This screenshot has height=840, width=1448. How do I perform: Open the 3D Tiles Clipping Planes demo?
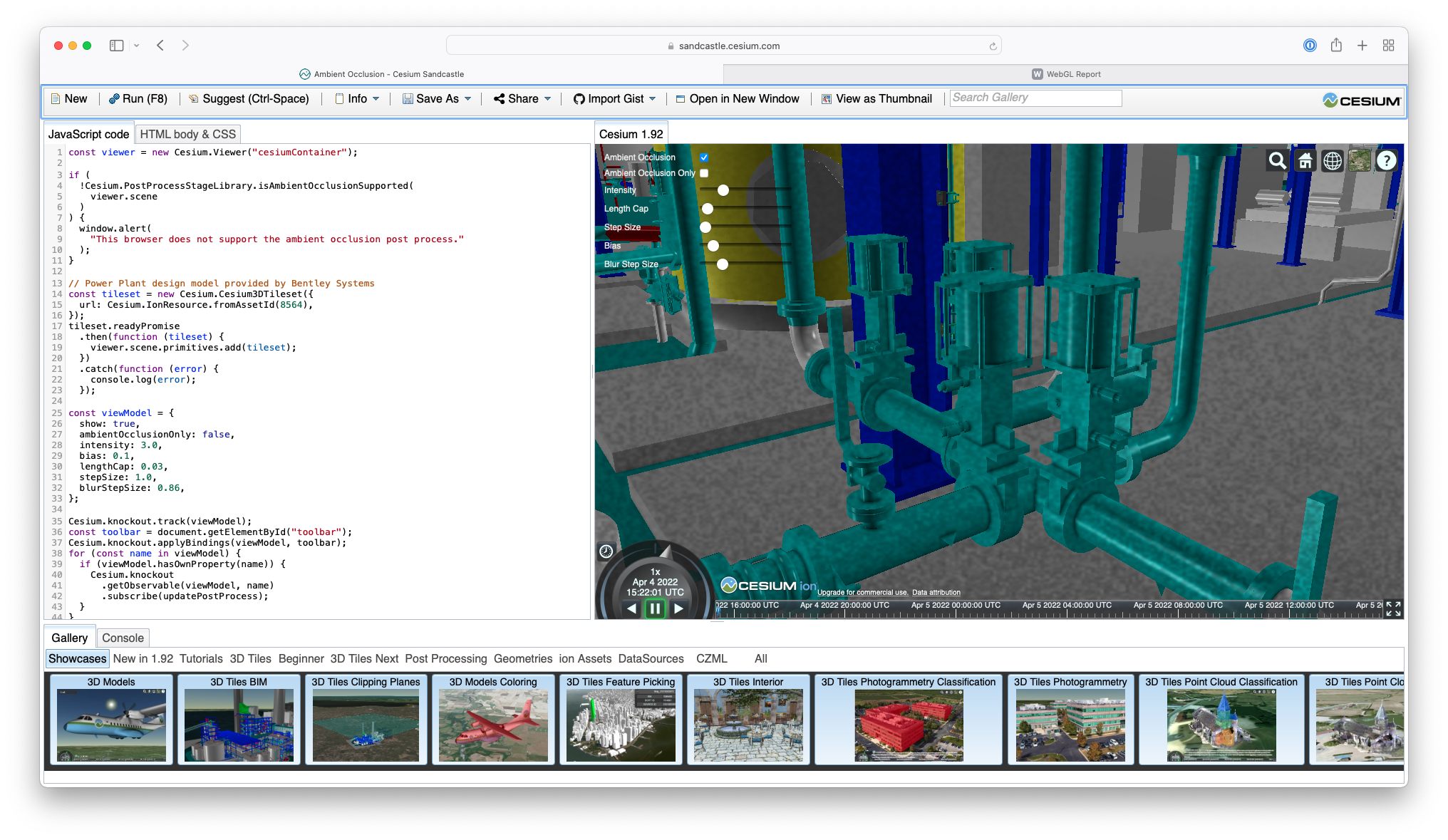[x=366, y=720]
